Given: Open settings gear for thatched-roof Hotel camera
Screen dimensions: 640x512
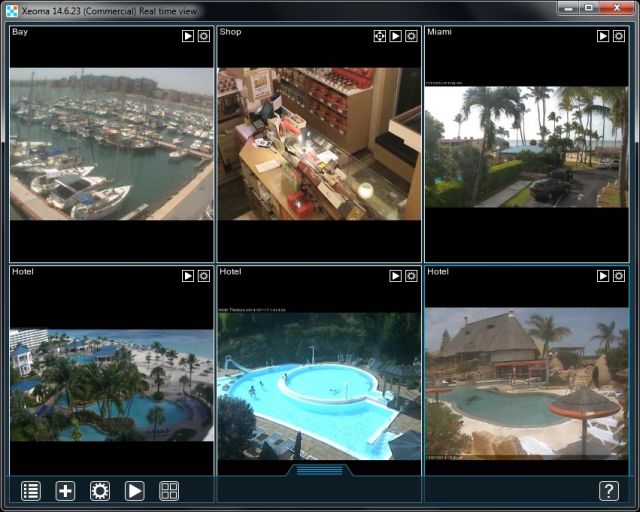Looking at the screenshot, I should tap(619, 276).
